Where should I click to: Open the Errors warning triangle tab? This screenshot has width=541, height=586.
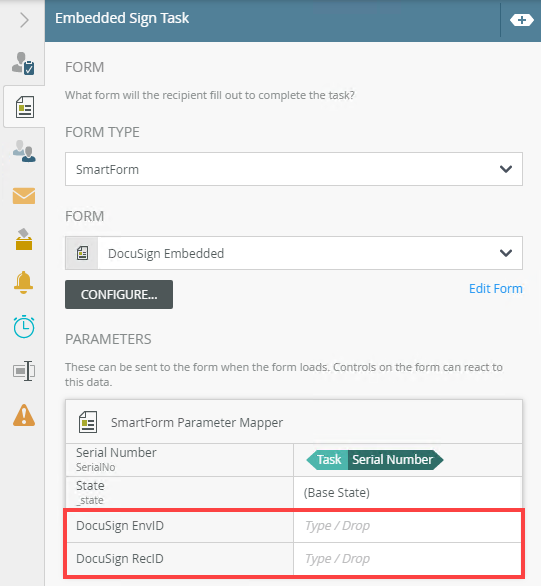pyautogui.click(x=24, y=415)
